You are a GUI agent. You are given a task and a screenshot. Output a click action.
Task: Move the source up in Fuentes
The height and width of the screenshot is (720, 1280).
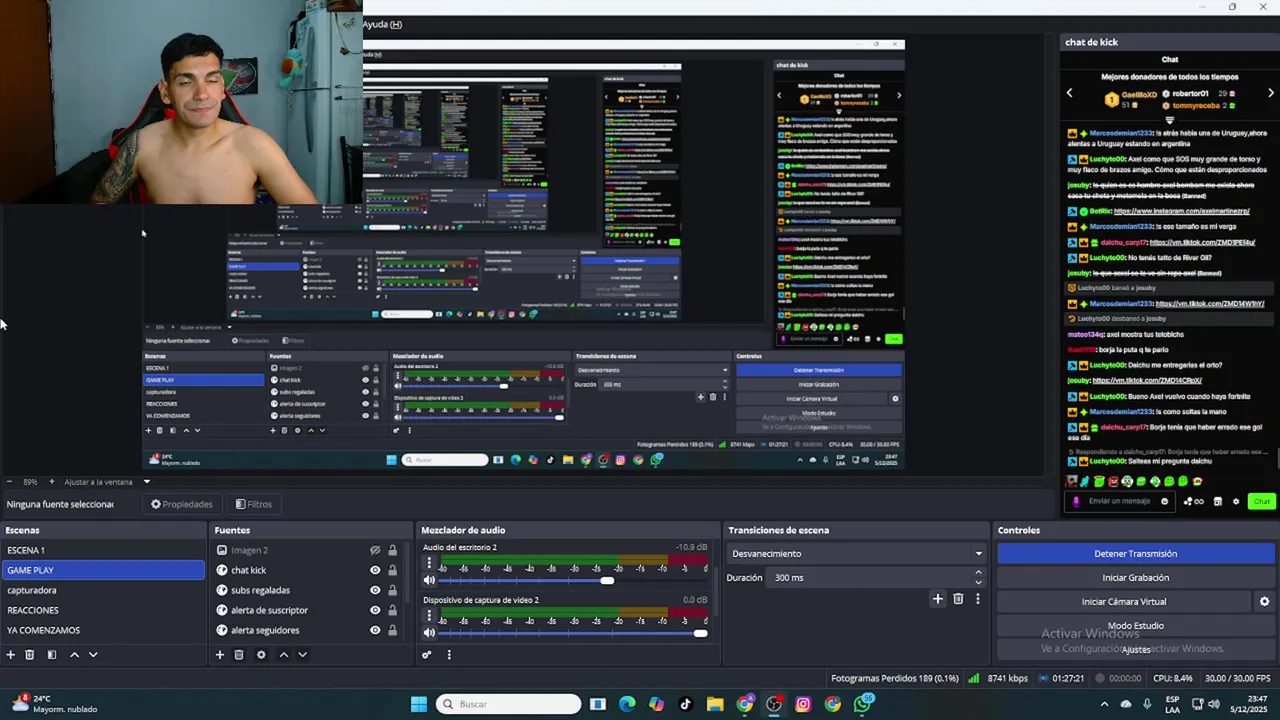(283, 655)
